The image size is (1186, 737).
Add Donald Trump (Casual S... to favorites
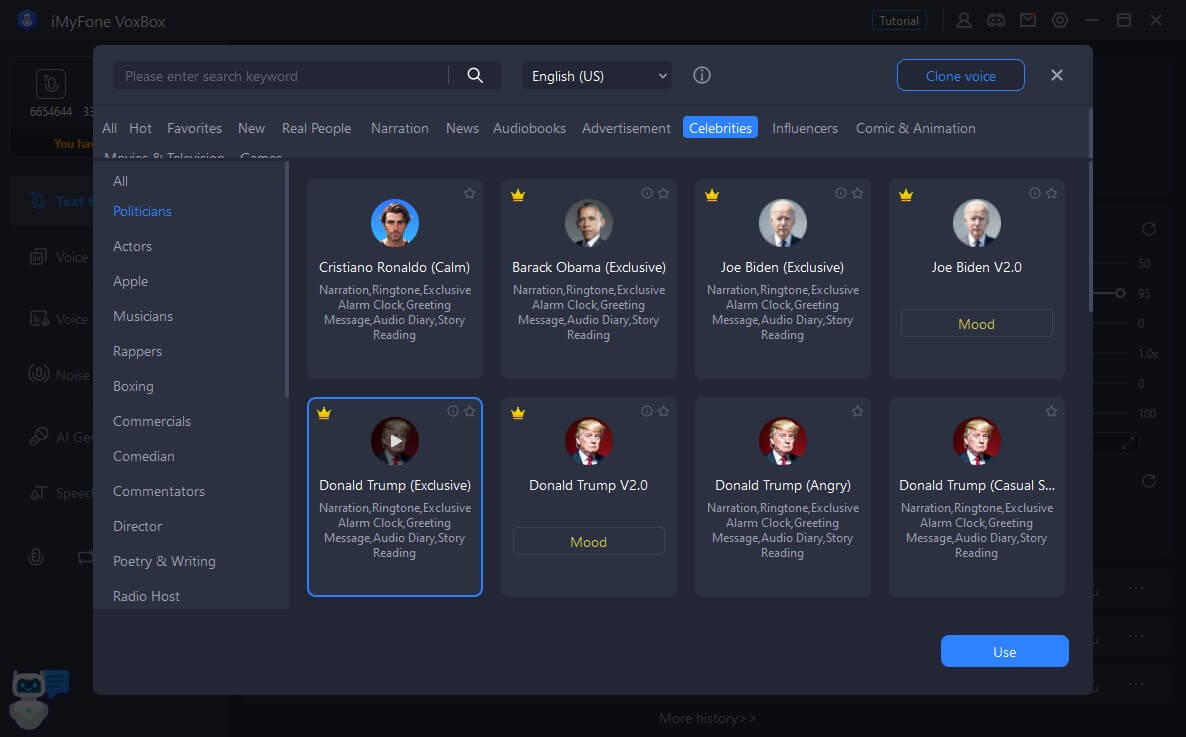click(x=1051, y=411)
